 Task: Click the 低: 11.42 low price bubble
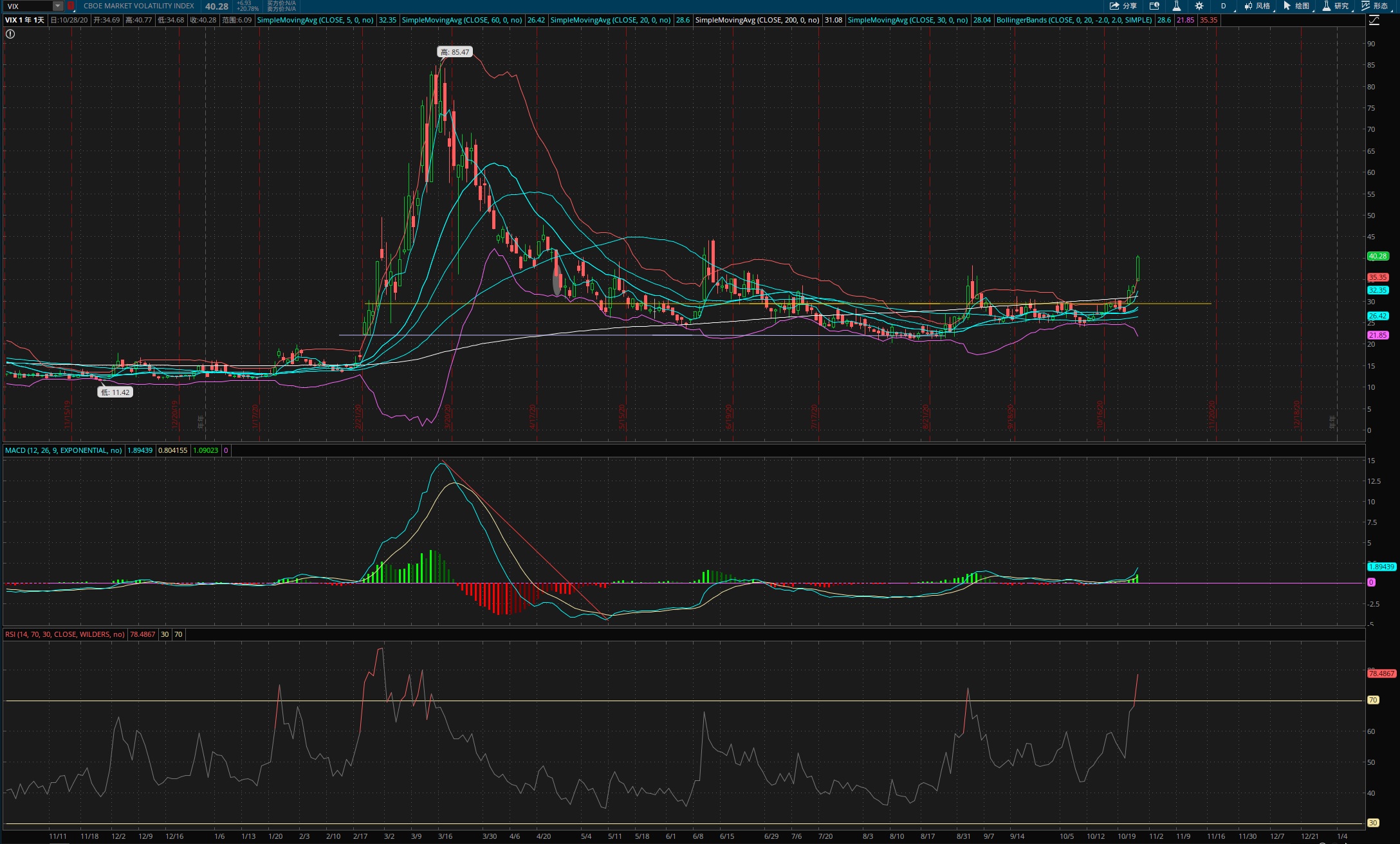point(115,392)
